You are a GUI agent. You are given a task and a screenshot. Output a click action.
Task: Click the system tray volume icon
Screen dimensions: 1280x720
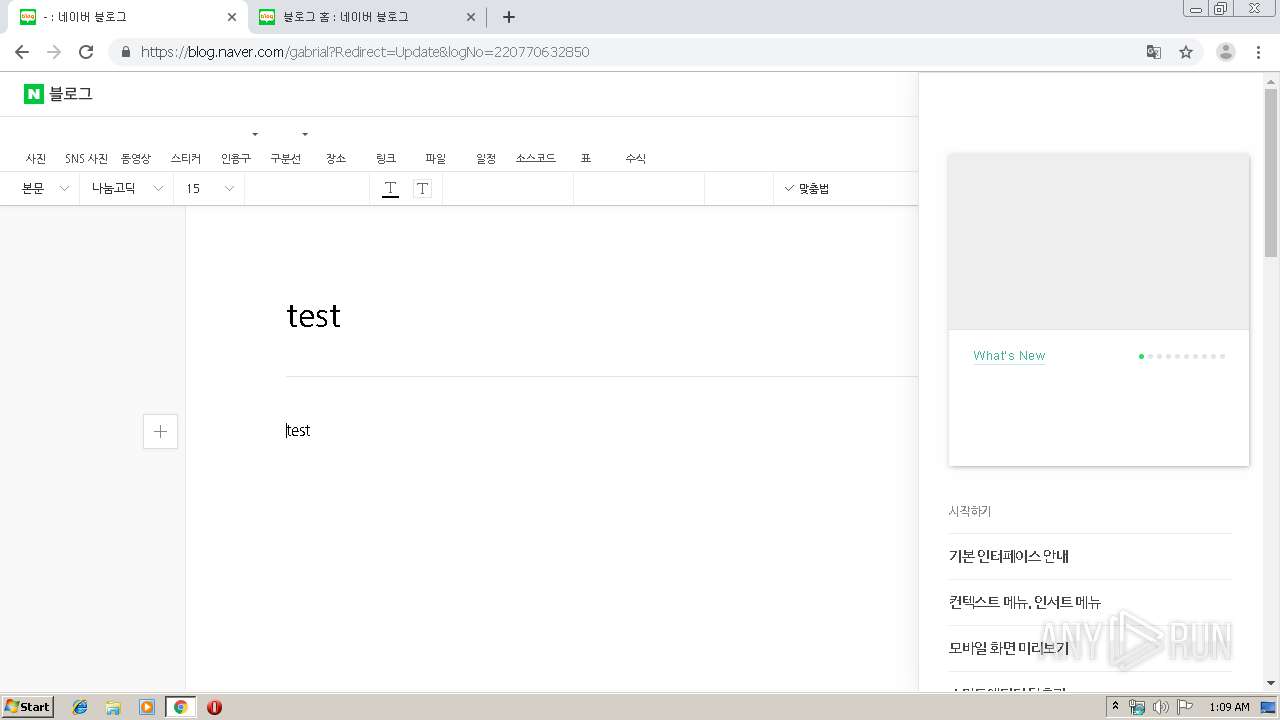[x=1161, y=707]
